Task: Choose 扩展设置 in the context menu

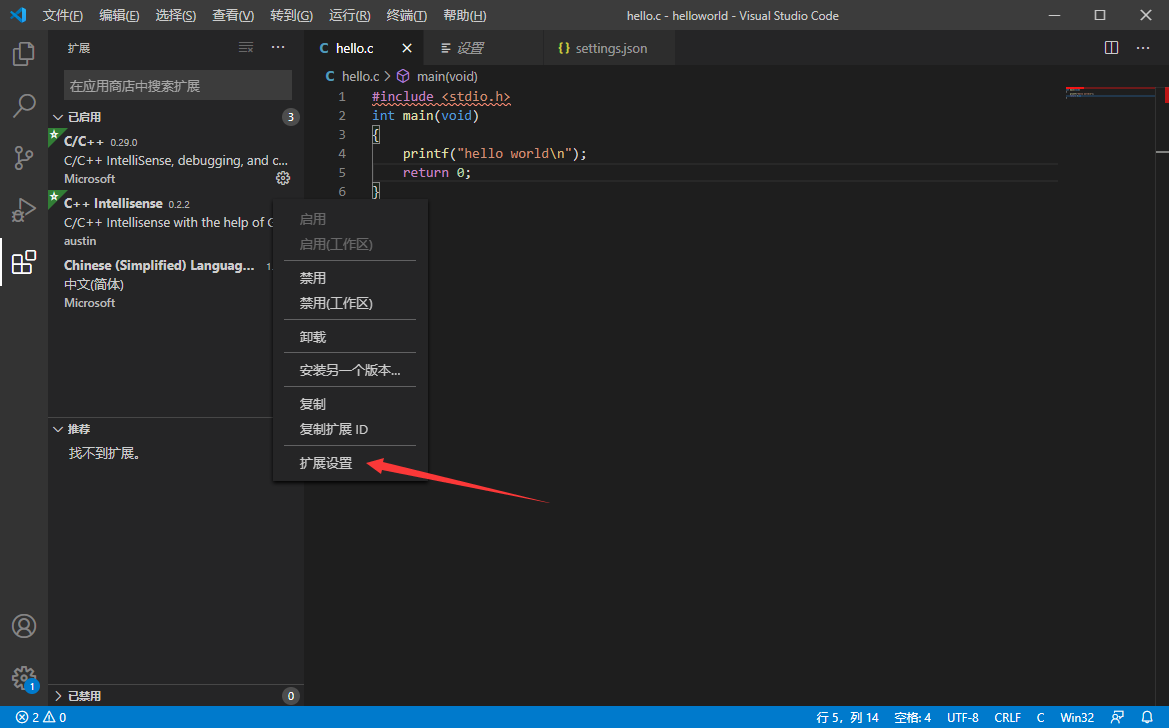Action: coord(350,463)
